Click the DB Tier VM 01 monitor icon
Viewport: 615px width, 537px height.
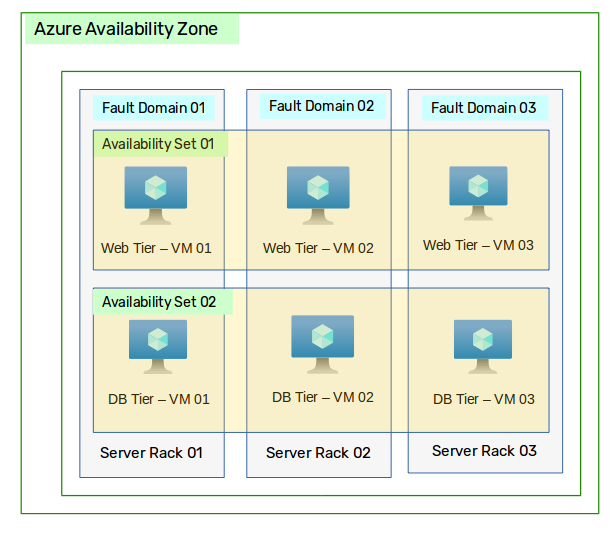point(158,347)
